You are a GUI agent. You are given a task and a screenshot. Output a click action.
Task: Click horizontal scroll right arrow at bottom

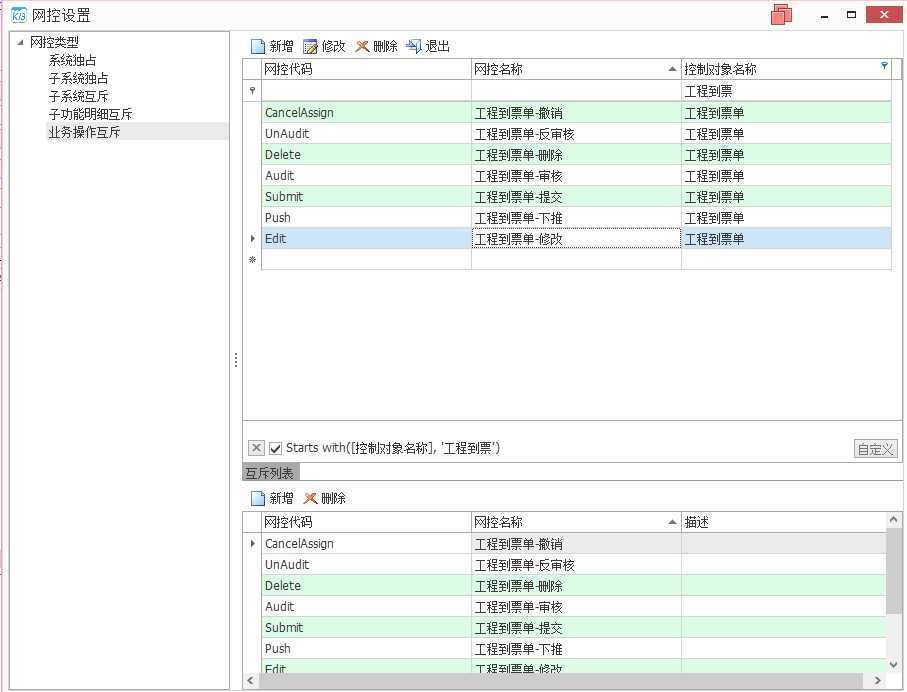click(879, 680)
